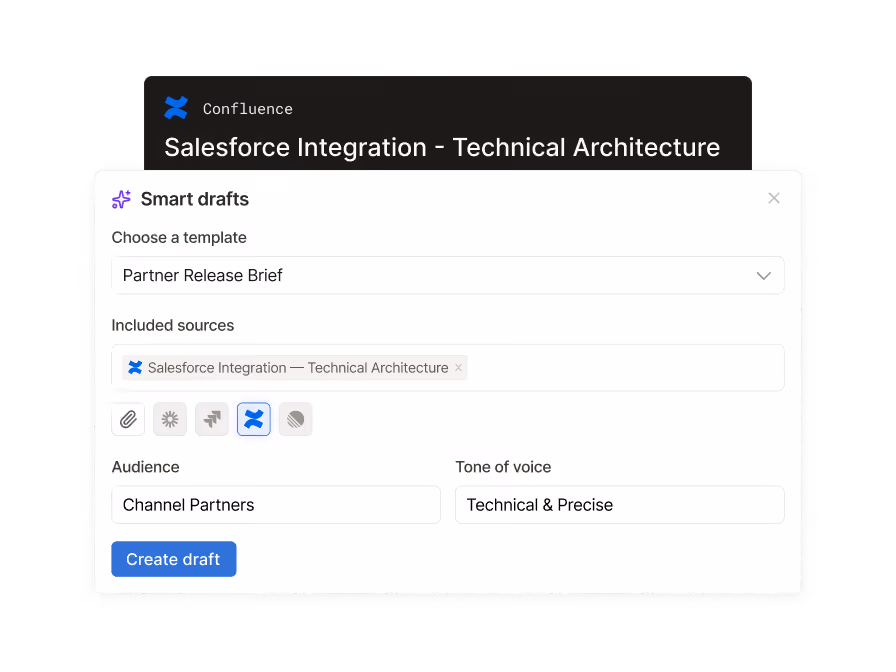Close the Smart drafts panel
Viewport: 896px width, 672px height.
[x=774, y=198]
